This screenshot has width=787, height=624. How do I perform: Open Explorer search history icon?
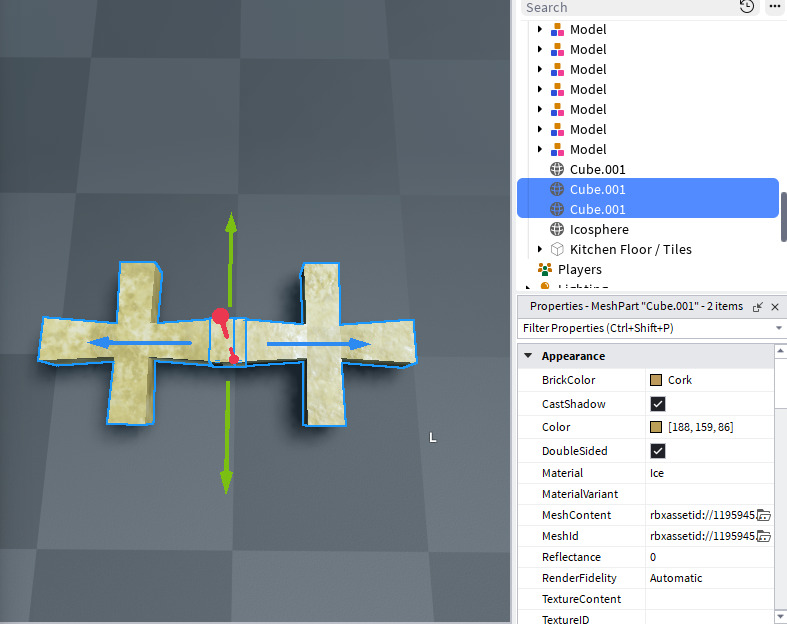pos(747,7)
